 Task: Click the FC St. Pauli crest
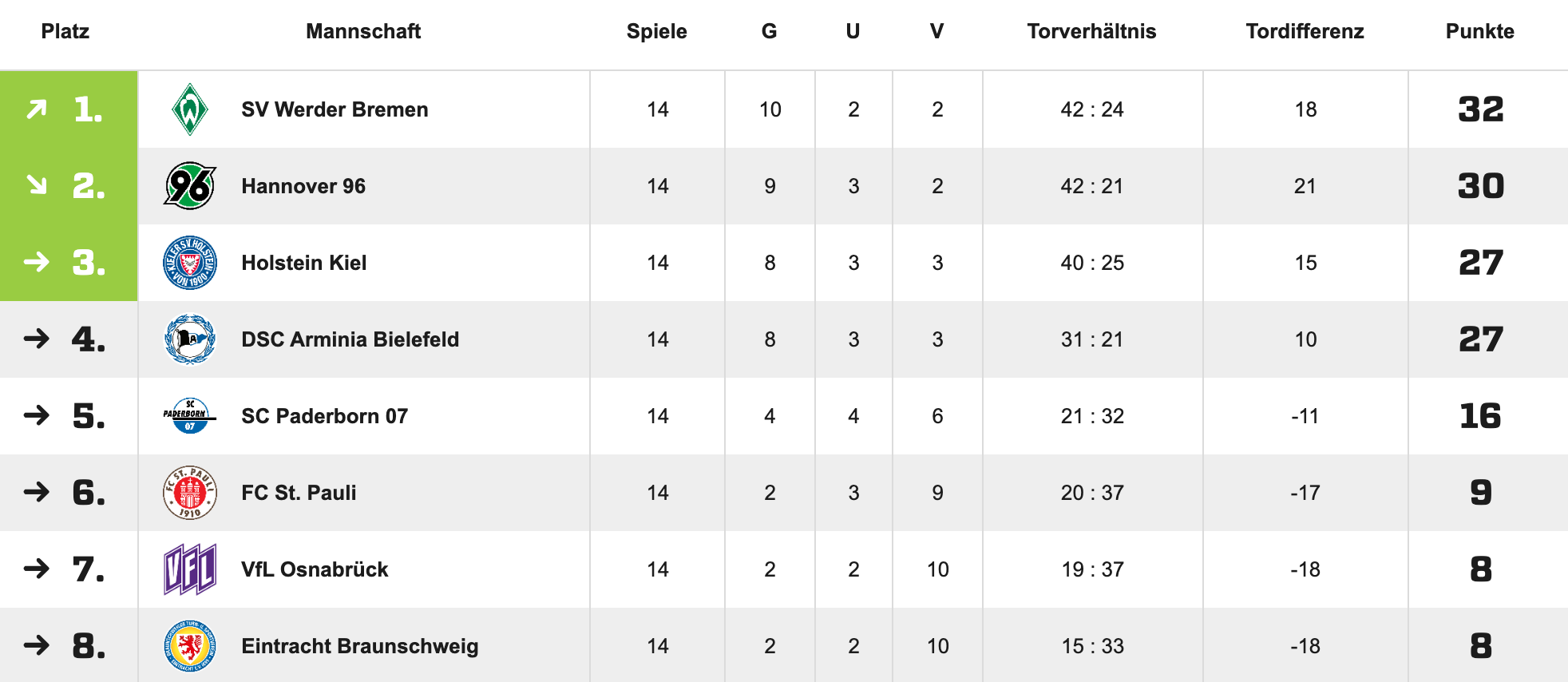coord(190,493)
